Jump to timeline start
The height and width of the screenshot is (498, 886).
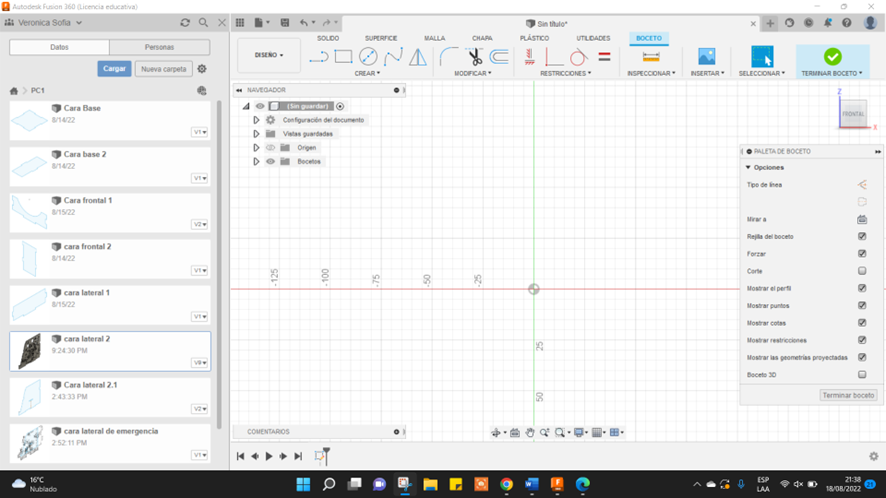240,456
